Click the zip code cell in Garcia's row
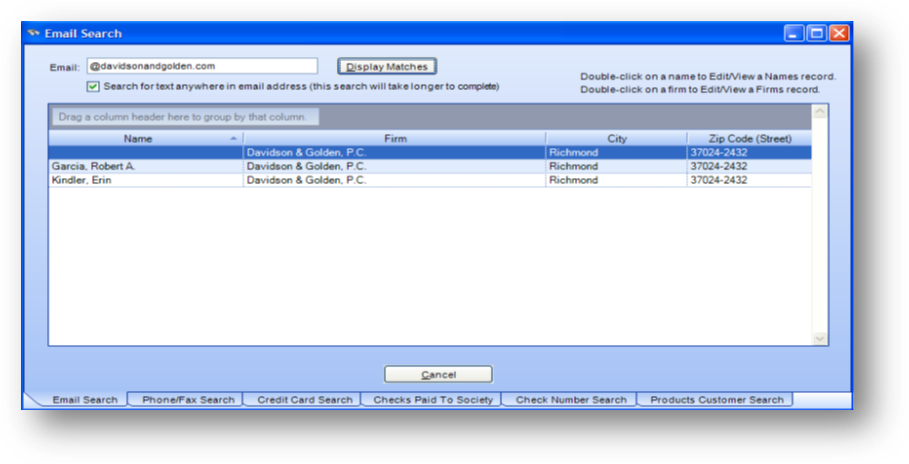 [x=750, y=166]
